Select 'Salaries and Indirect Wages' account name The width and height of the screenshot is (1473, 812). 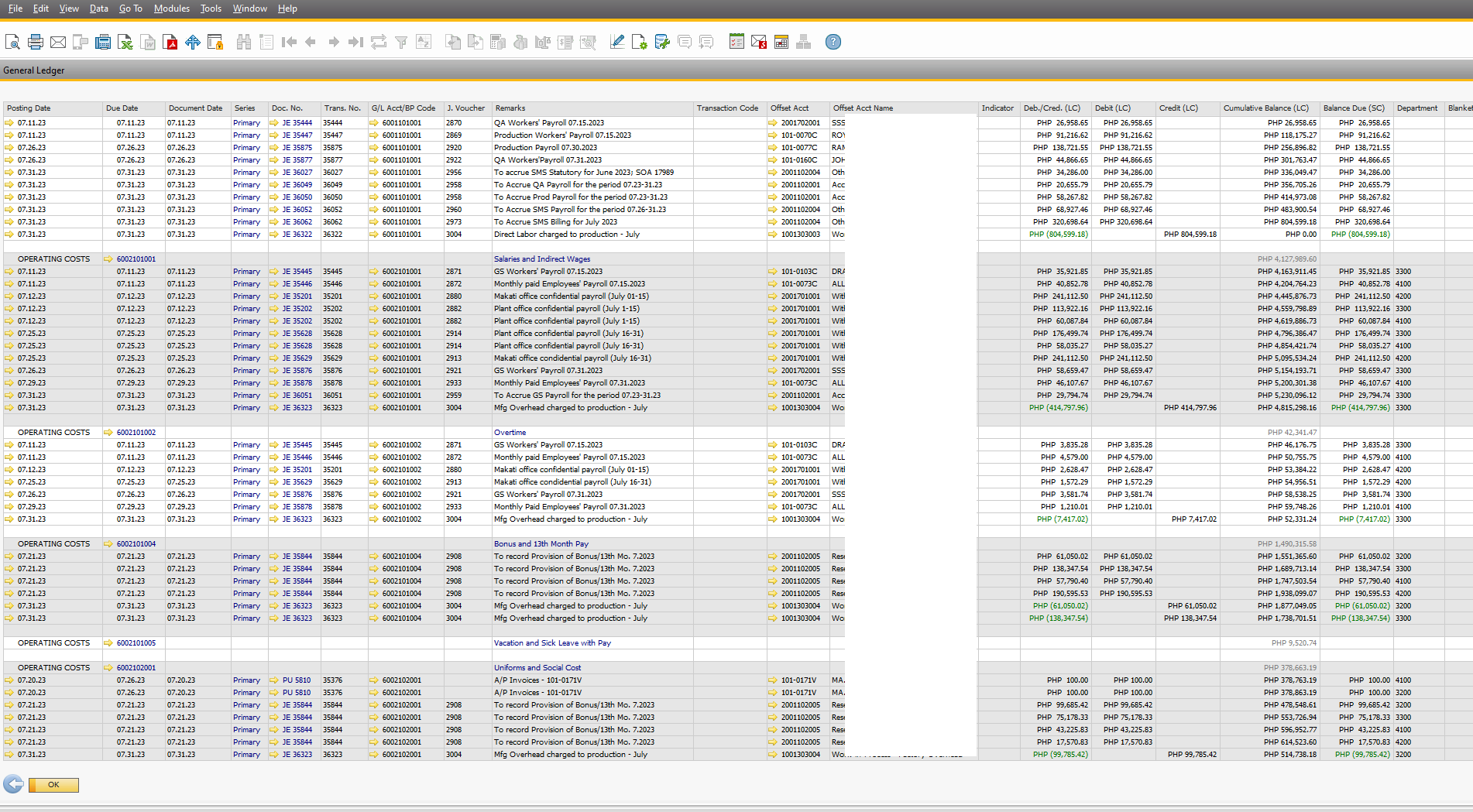[542, 259]
